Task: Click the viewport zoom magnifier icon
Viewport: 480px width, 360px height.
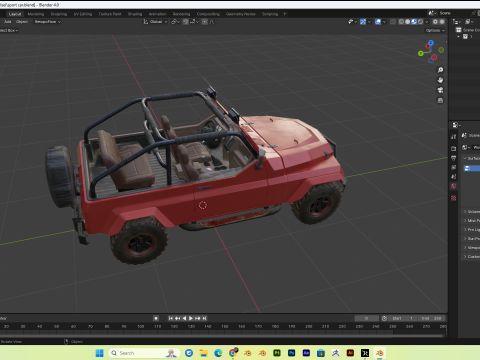Action: tap(440, 70)
